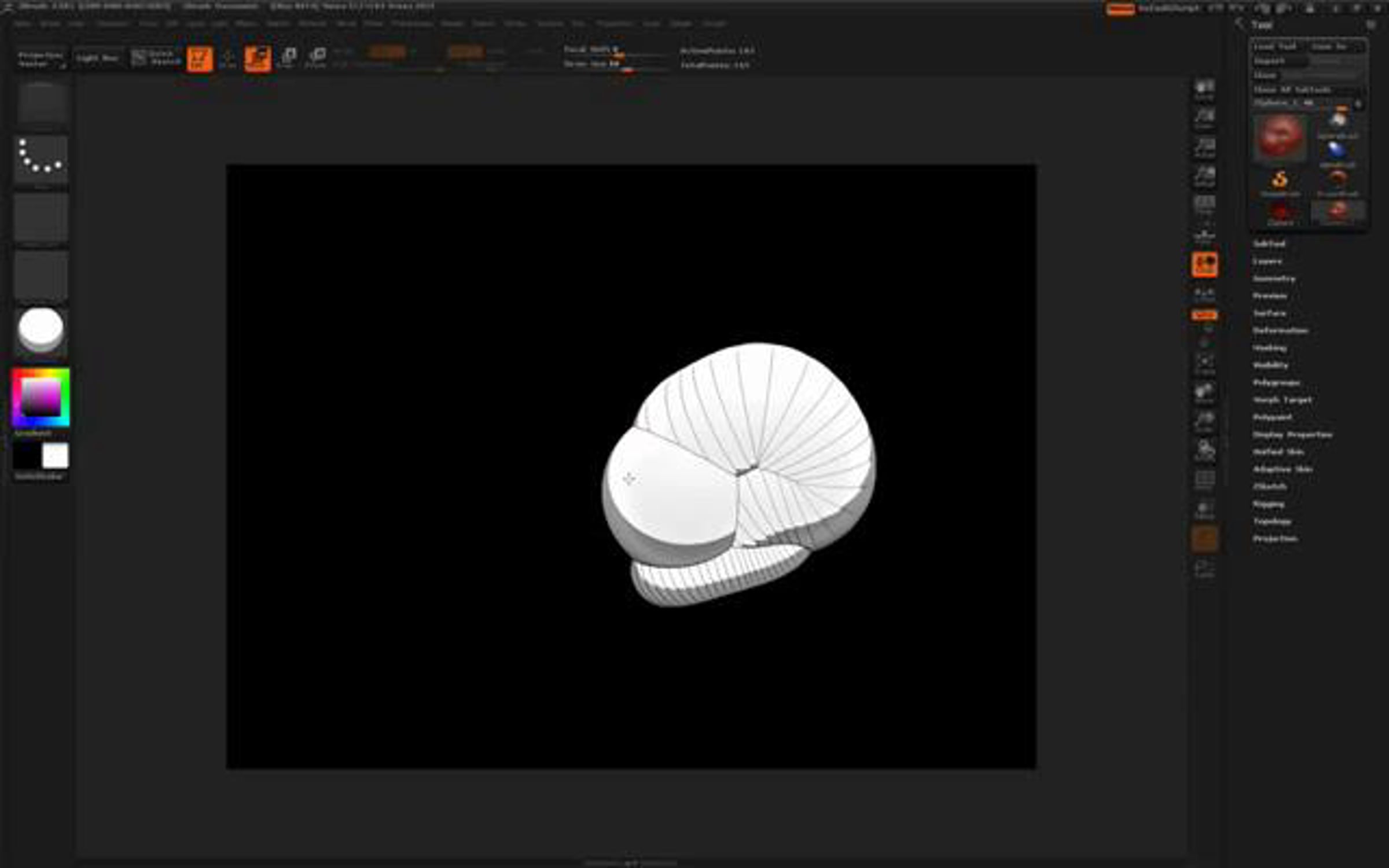Toggle the Local transformations button
Image resolution: width=1389 pixels, height=868 pixels.
[1204, 264]
